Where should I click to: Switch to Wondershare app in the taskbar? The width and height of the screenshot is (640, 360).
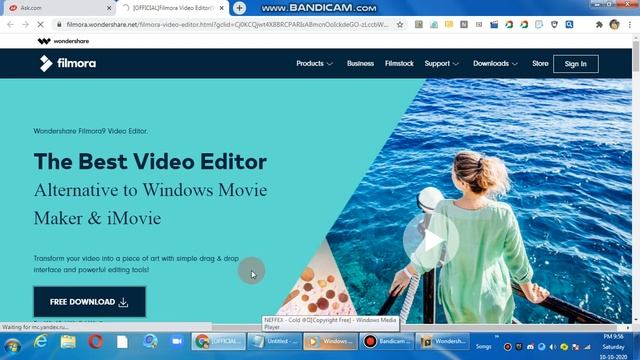point(442,341)
